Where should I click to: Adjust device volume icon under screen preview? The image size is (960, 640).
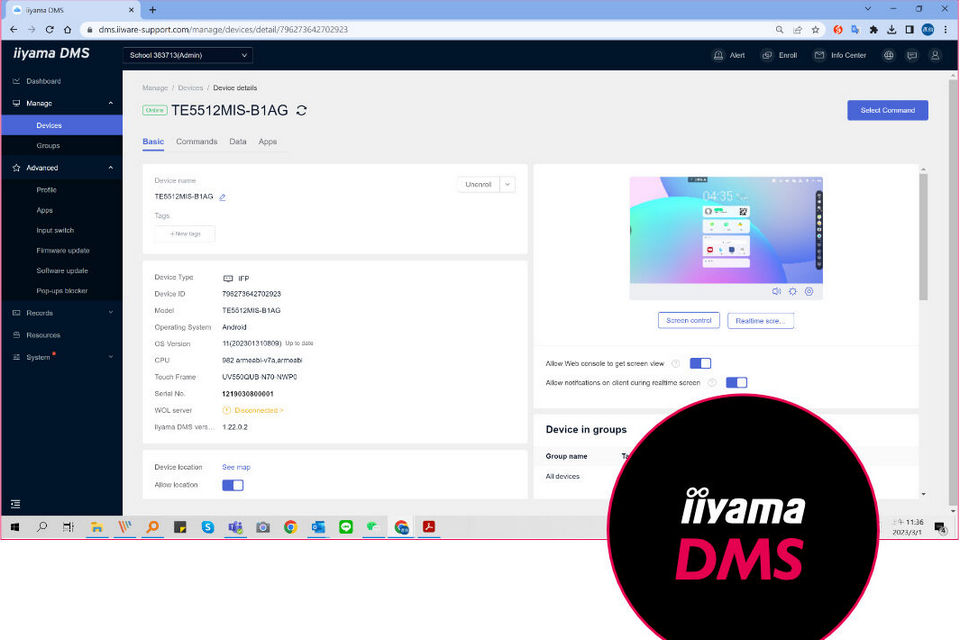pos(777,291)
